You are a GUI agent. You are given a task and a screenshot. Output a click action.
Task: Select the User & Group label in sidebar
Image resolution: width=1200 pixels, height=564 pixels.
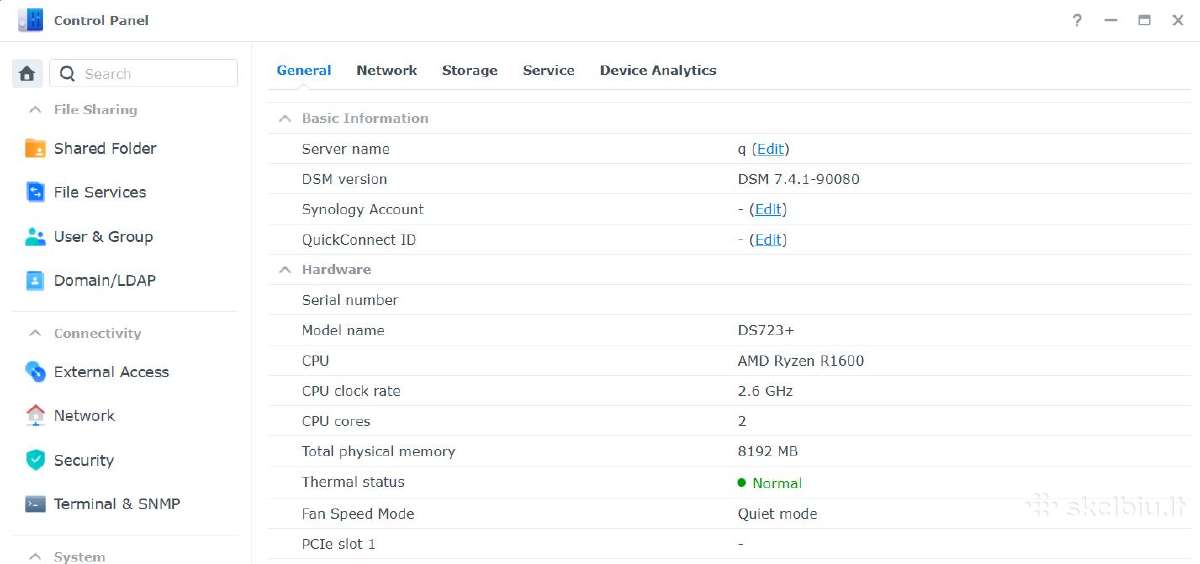point(103,237)
